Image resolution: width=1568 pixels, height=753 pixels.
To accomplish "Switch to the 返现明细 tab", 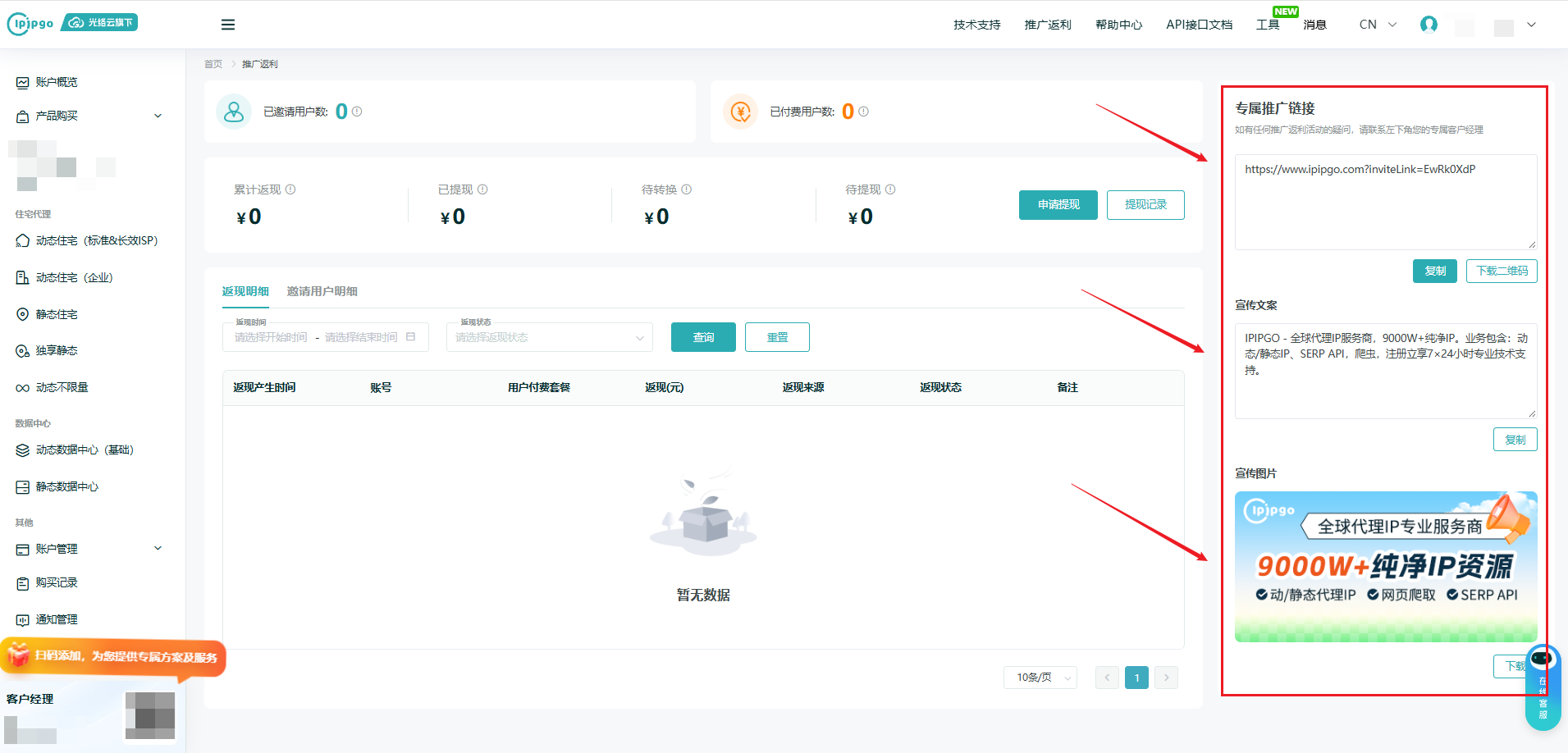I will tap(245, 291).
